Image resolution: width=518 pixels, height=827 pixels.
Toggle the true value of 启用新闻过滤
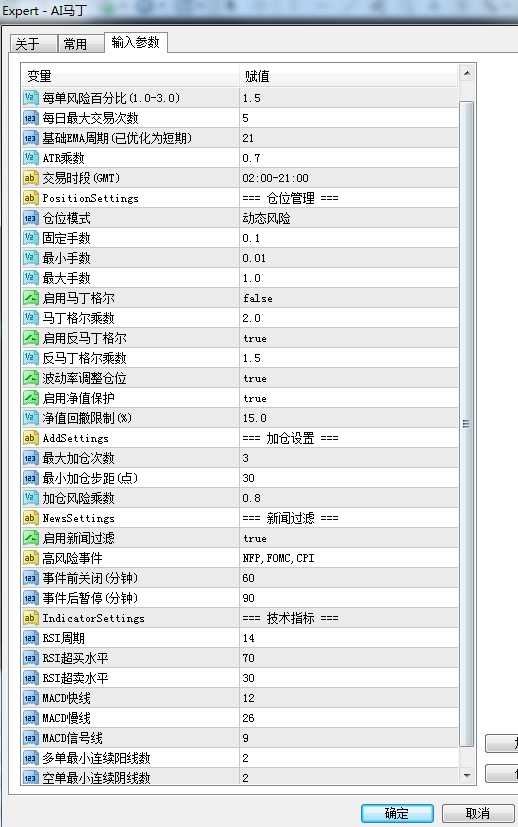(x=349, y=538)
